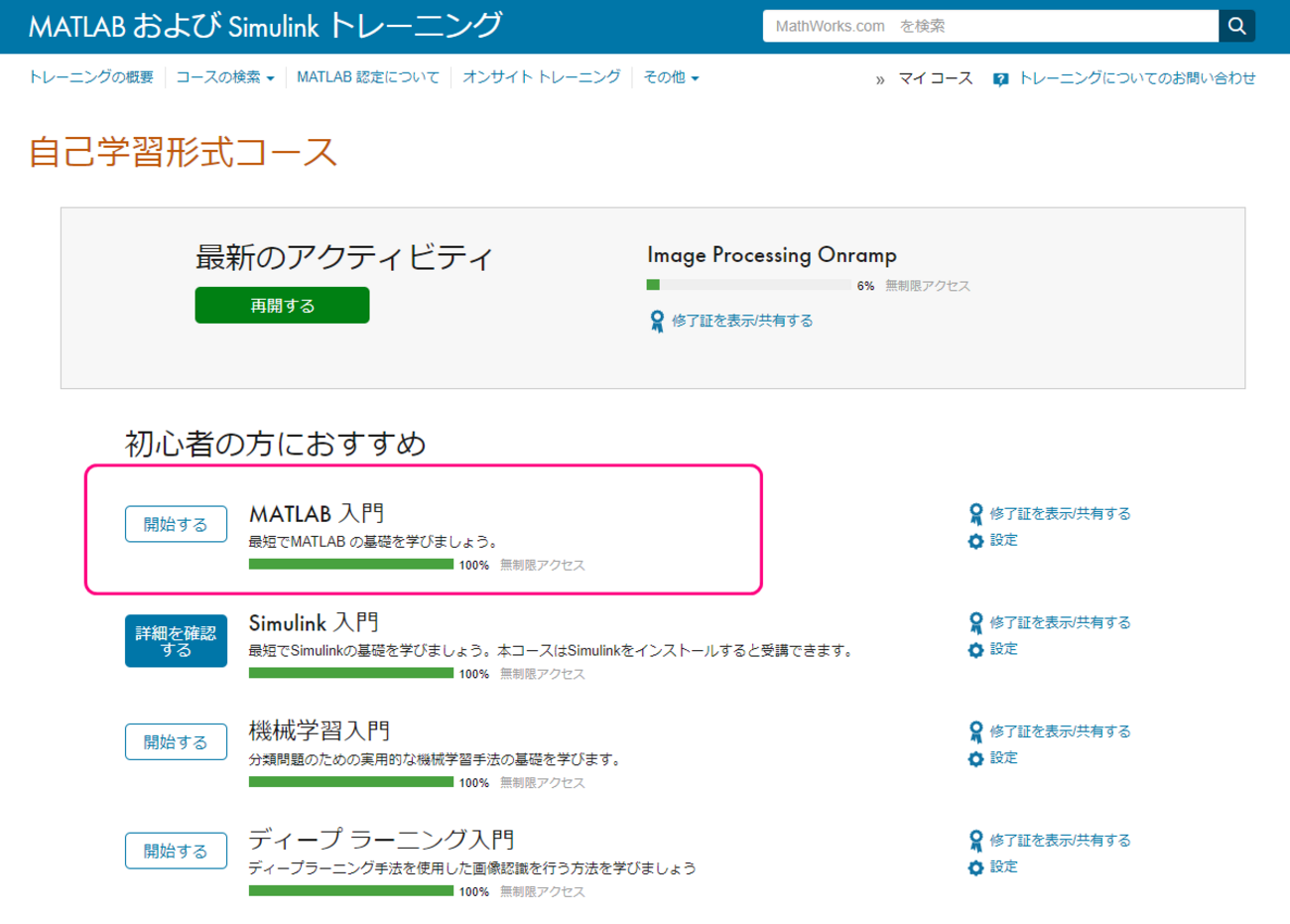1290x924 pixels.
Task: Expand the その他 dropdown menu
Action: coord(671,77)
